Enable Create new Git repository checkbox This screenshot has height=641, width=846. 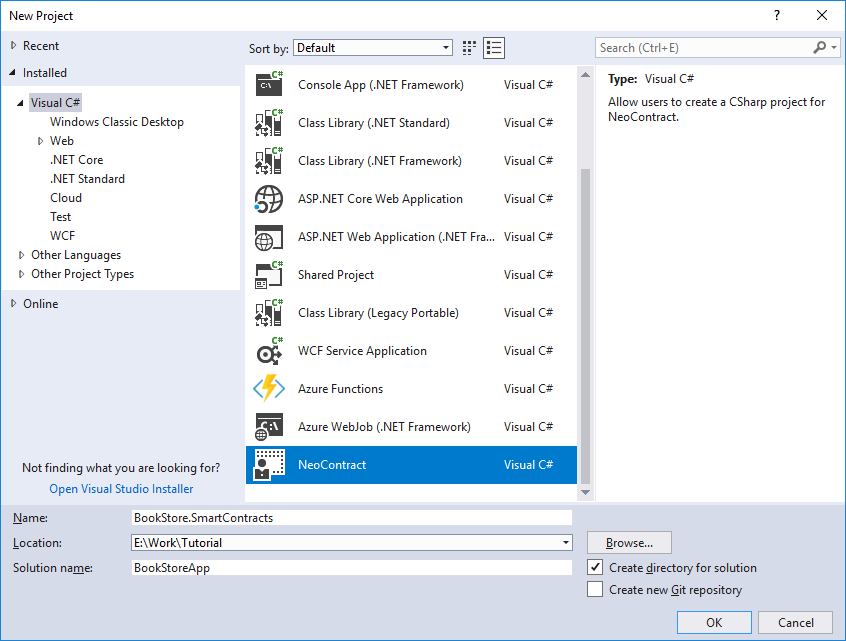[x=595, y=590]
